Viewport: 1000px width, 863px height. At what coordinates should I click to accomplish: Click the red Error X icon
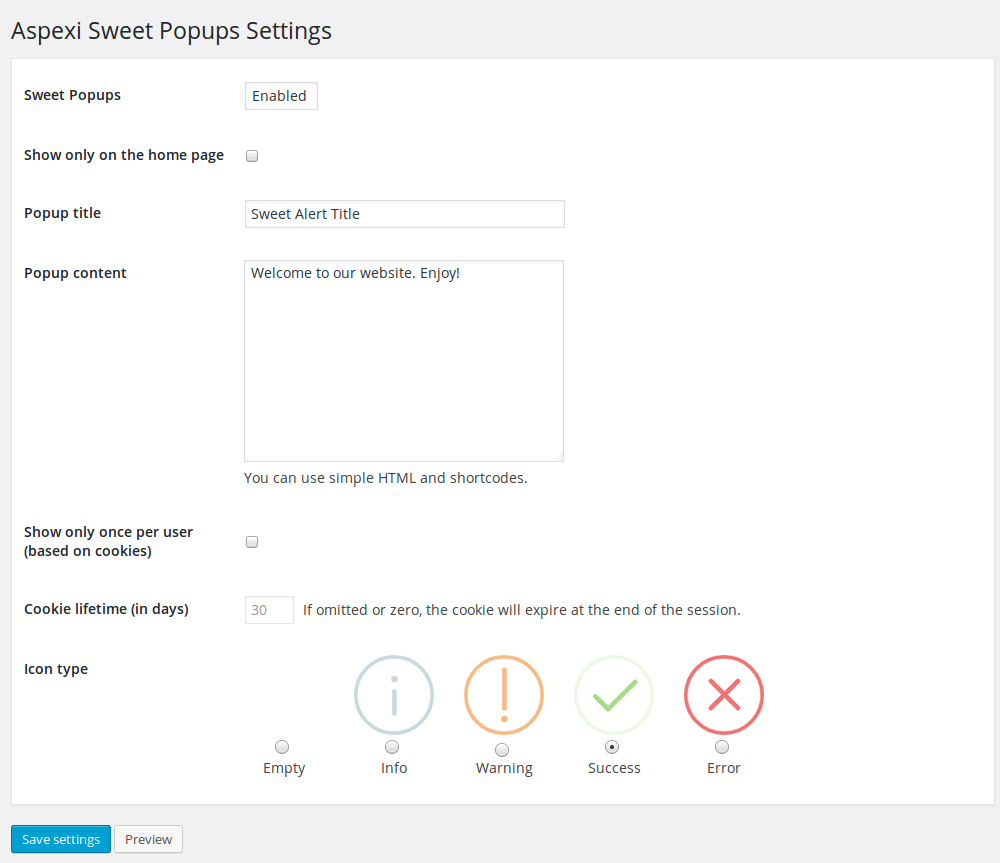coord(724,695)
